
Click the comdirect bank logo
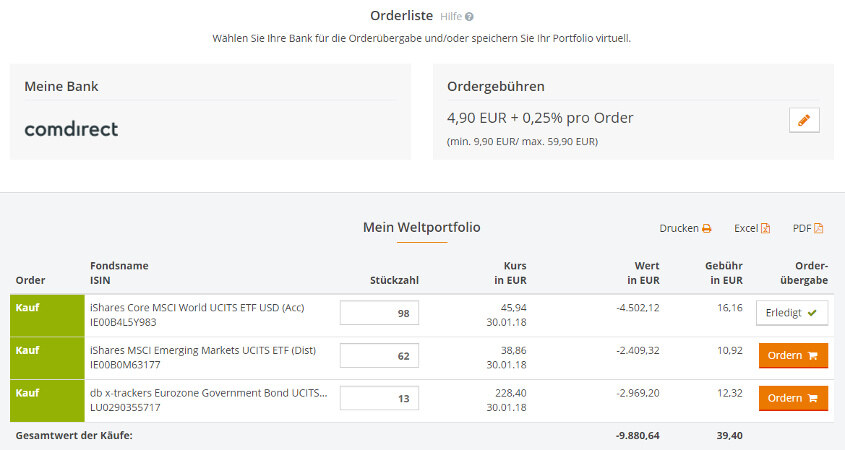71,129
